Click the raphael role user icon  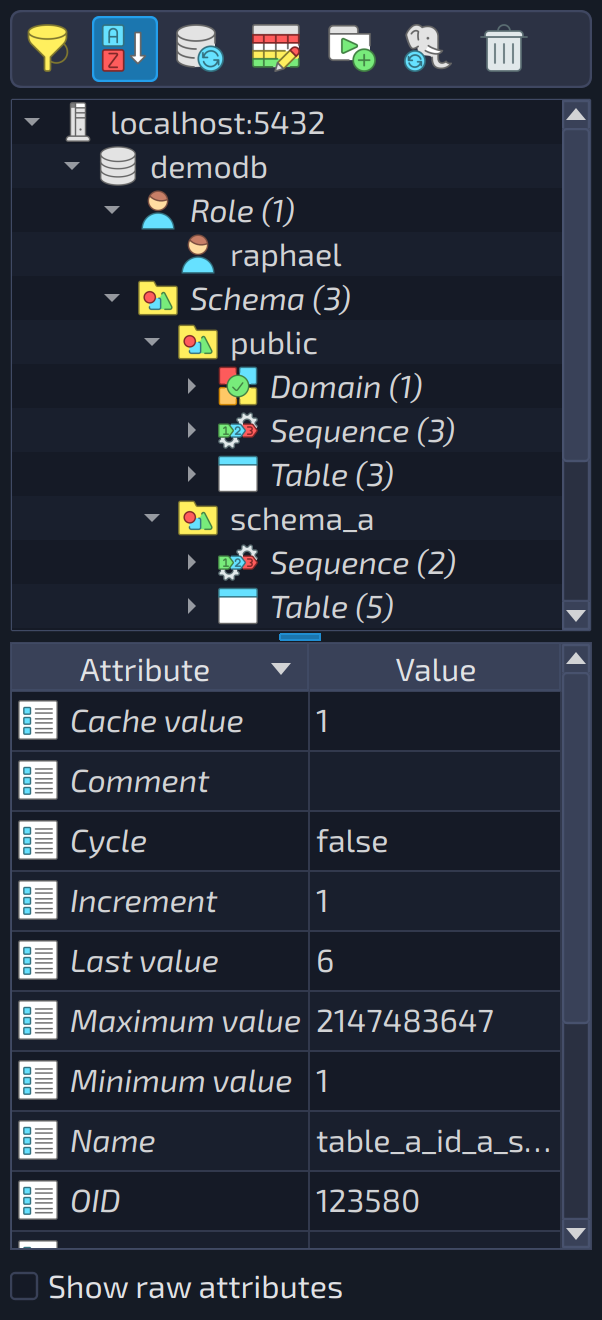pyautogui.click(x=198, y=255)
